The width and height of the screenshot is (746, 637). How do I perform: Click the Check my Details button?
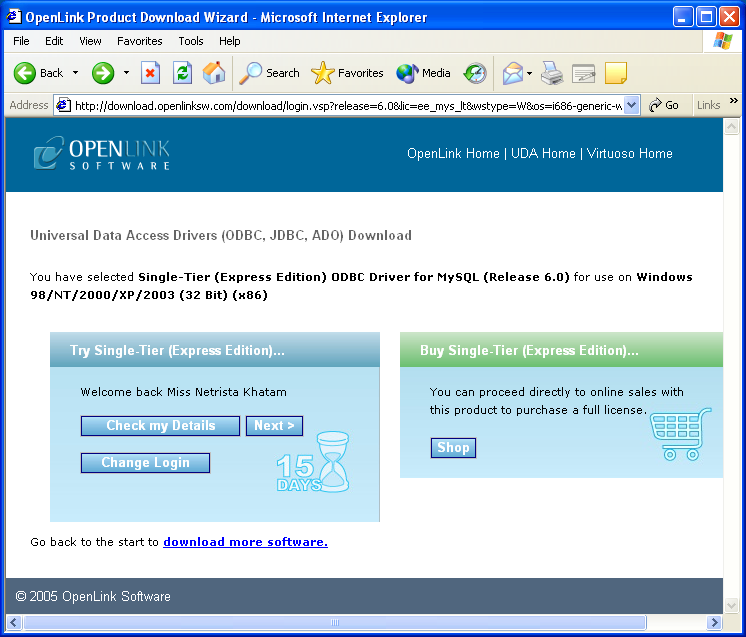tap(160, 426)
